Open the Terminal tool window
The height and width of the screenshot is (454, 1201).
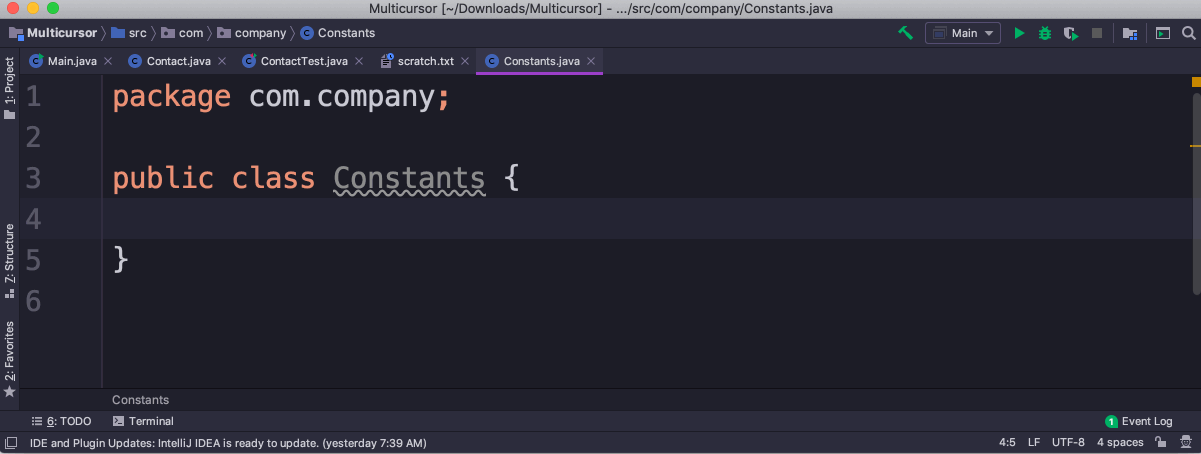point(143,421)
